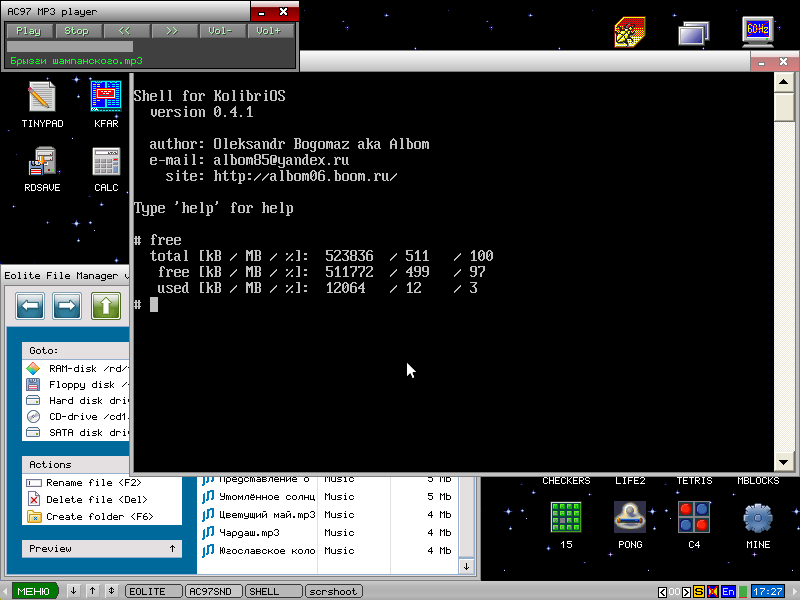Viewport: 800px width, 600px height.
Task: Open the MINE game icon
Action: [x=758, y=517]
